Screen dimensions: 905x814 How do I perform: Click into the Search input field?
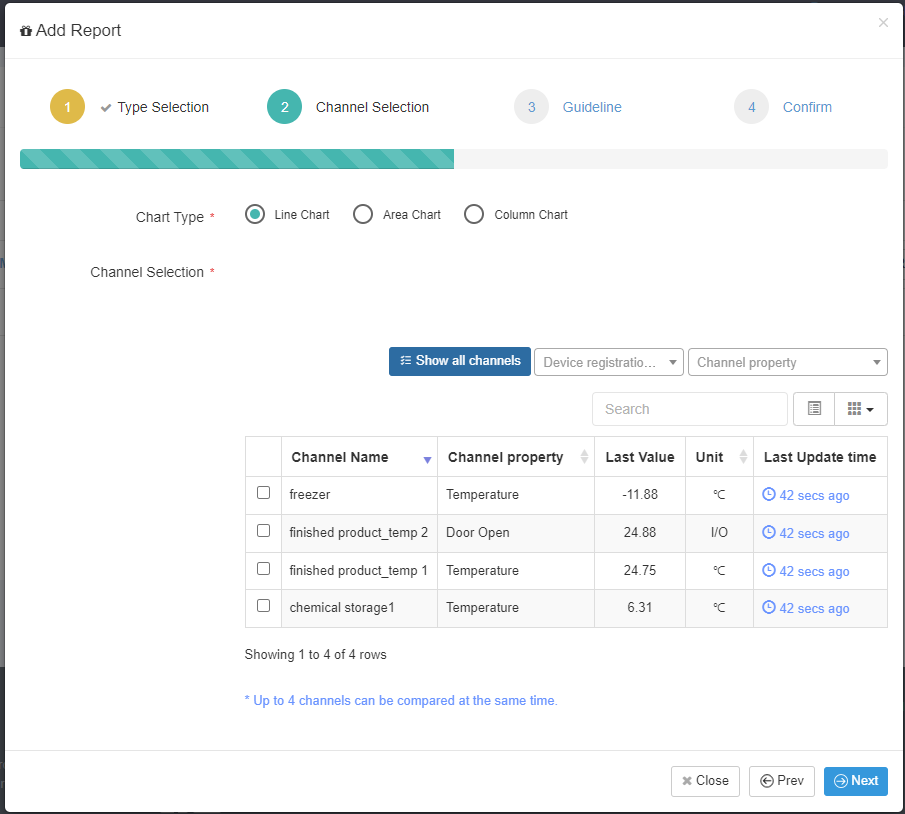point(690,409)
